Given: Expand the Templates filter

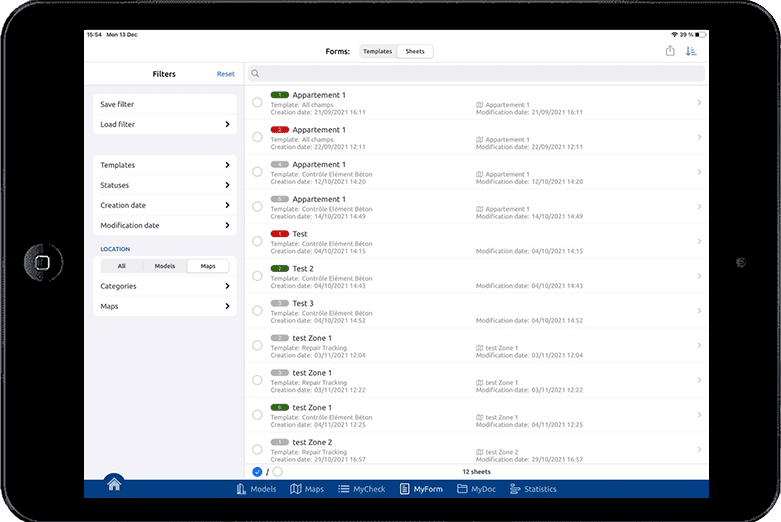Looking at the screenshot, I should 165,165.
